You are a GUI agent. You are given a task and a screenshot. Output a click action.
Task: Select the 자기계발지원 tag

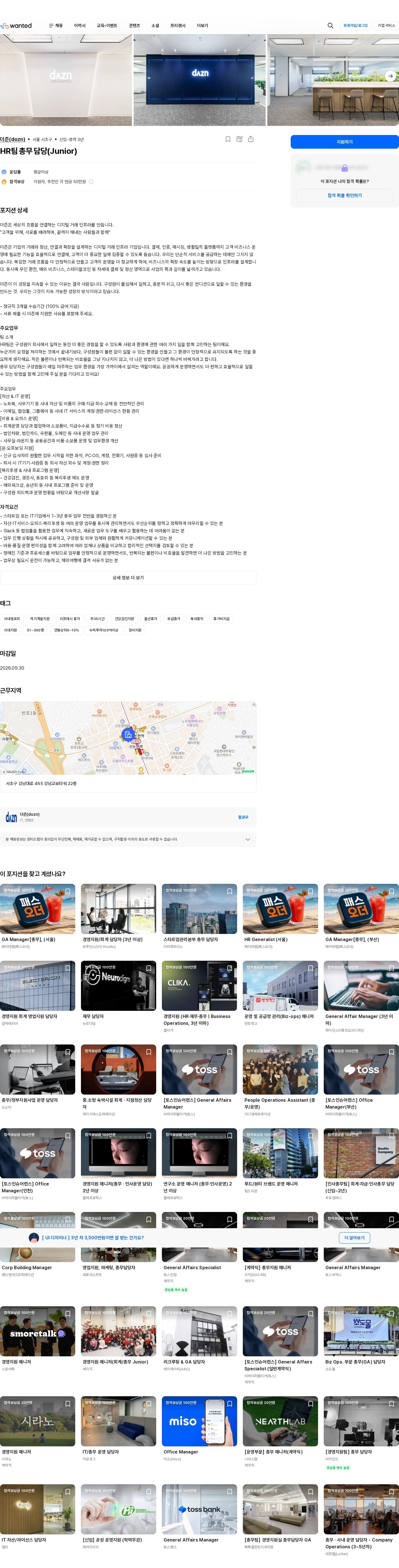40,618
